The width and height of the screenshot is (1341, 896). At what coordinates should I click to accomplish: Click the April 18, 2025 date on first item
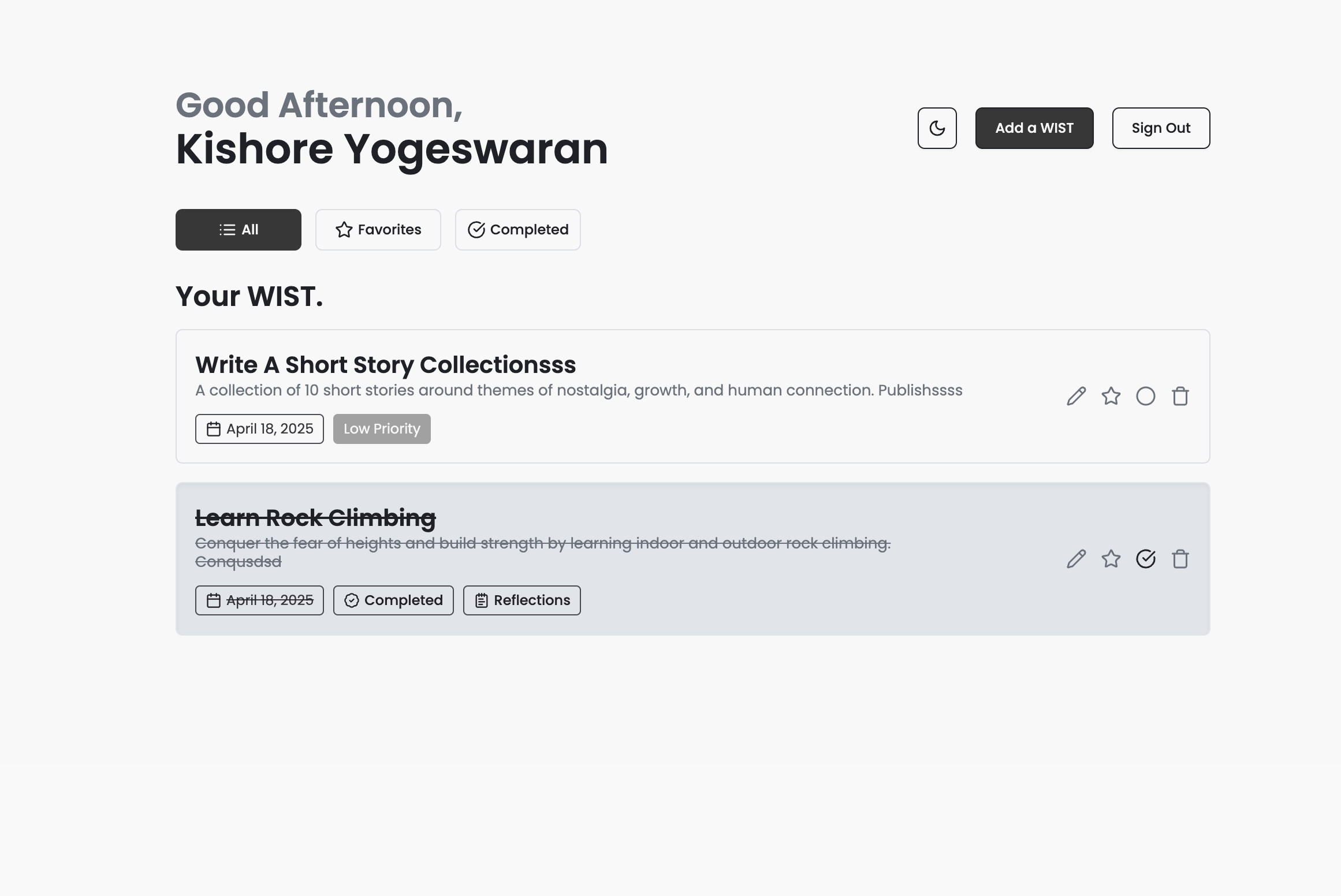pos(259,429)
